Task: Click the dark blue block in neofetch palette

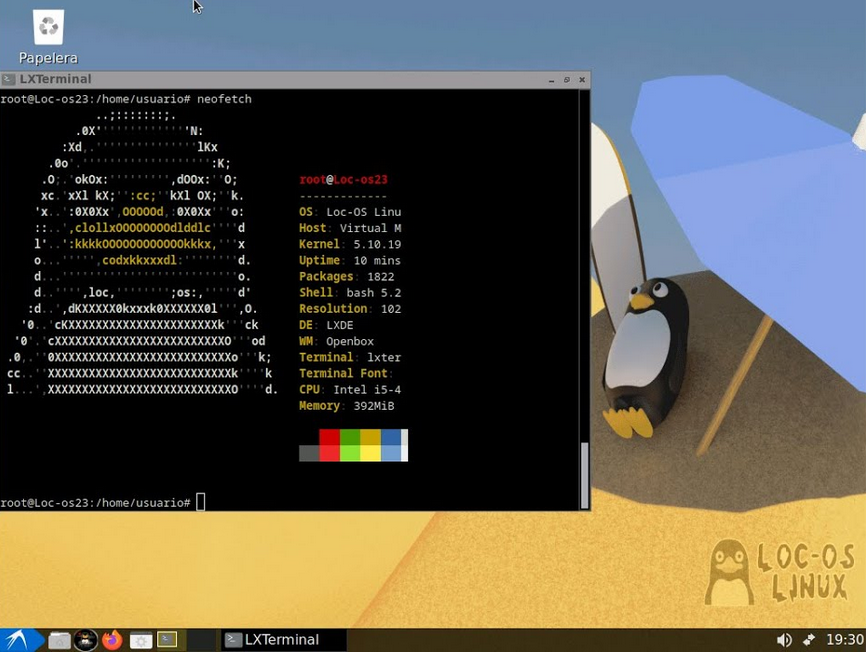Action: [x=390, y=437]
